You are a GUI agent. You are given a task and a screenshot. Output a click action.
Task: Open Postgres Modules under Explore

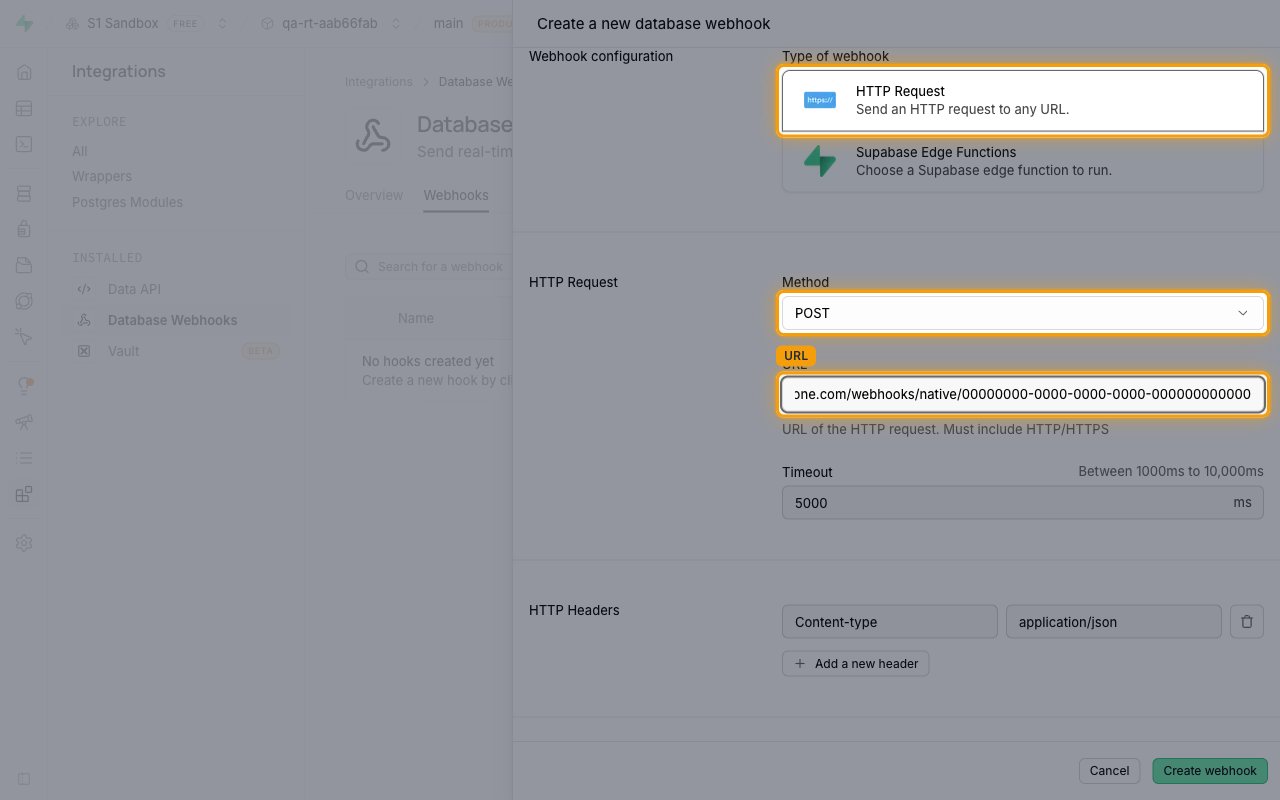[x=127, y=202]
